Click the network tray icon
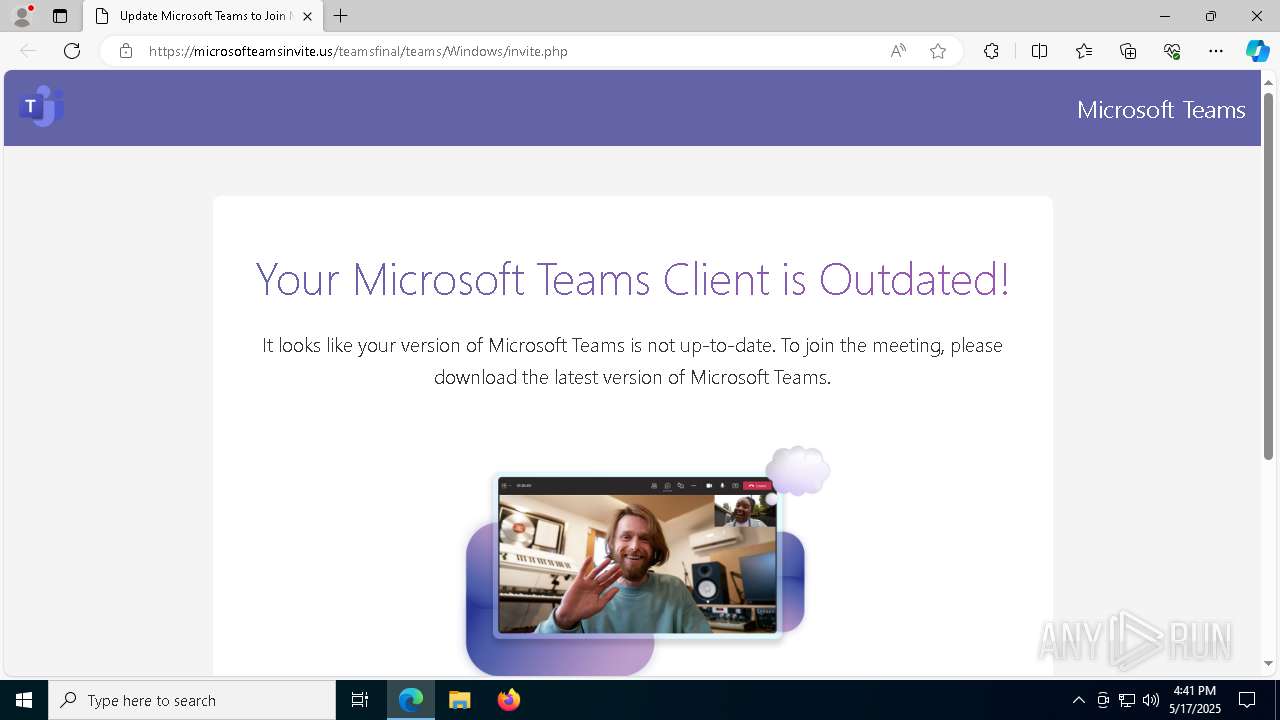The image size is (1280, 720). click(1127, 700)
